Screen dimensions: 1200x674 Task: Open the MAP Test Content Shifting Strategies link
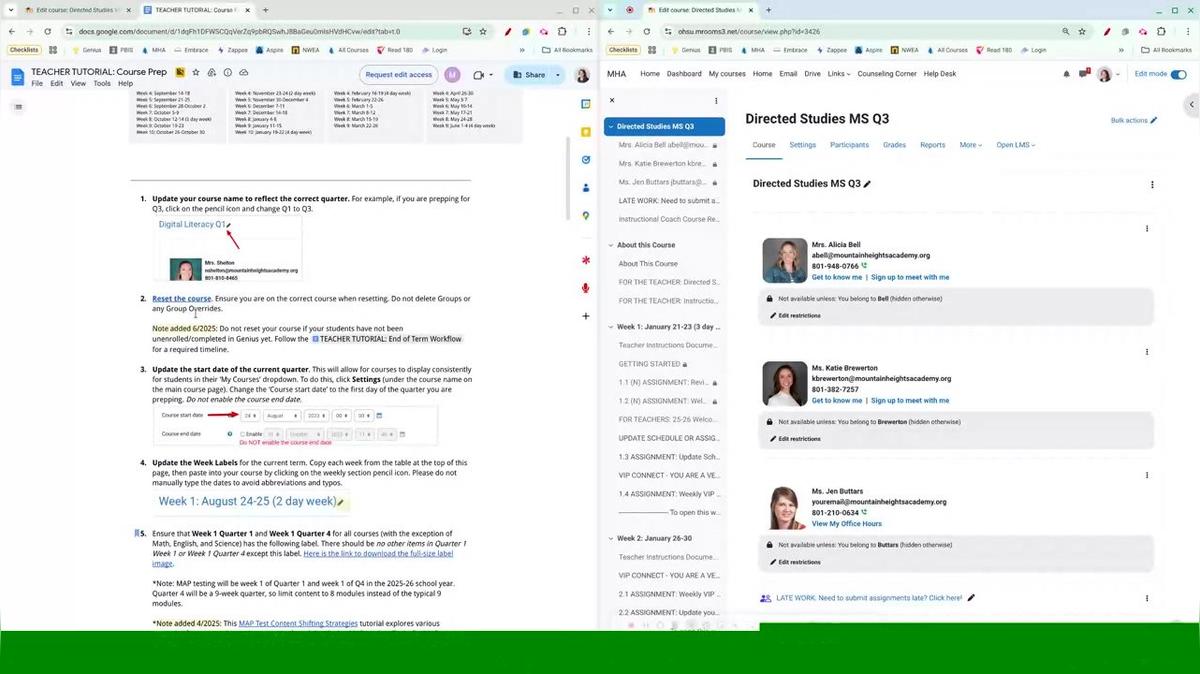click(298, 623)
